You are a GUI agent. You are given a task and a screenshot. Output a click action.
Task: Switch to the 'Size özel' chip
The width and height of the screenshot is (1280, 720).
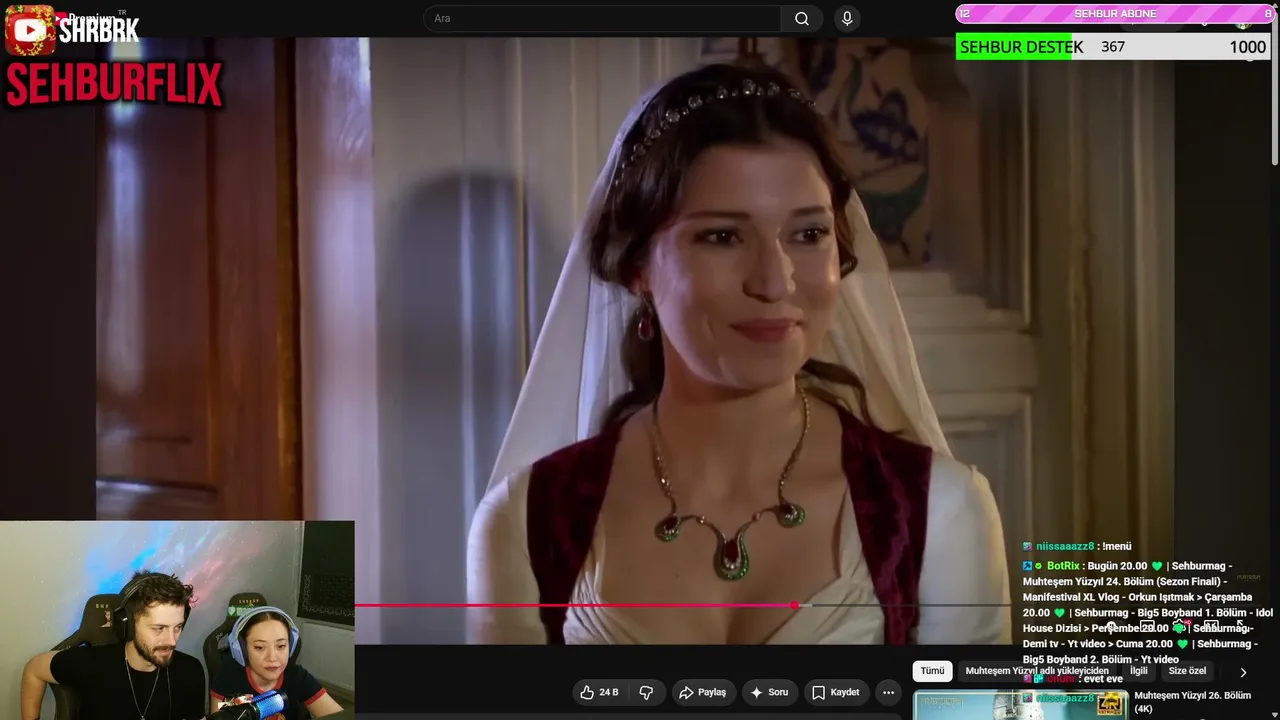1188,671
